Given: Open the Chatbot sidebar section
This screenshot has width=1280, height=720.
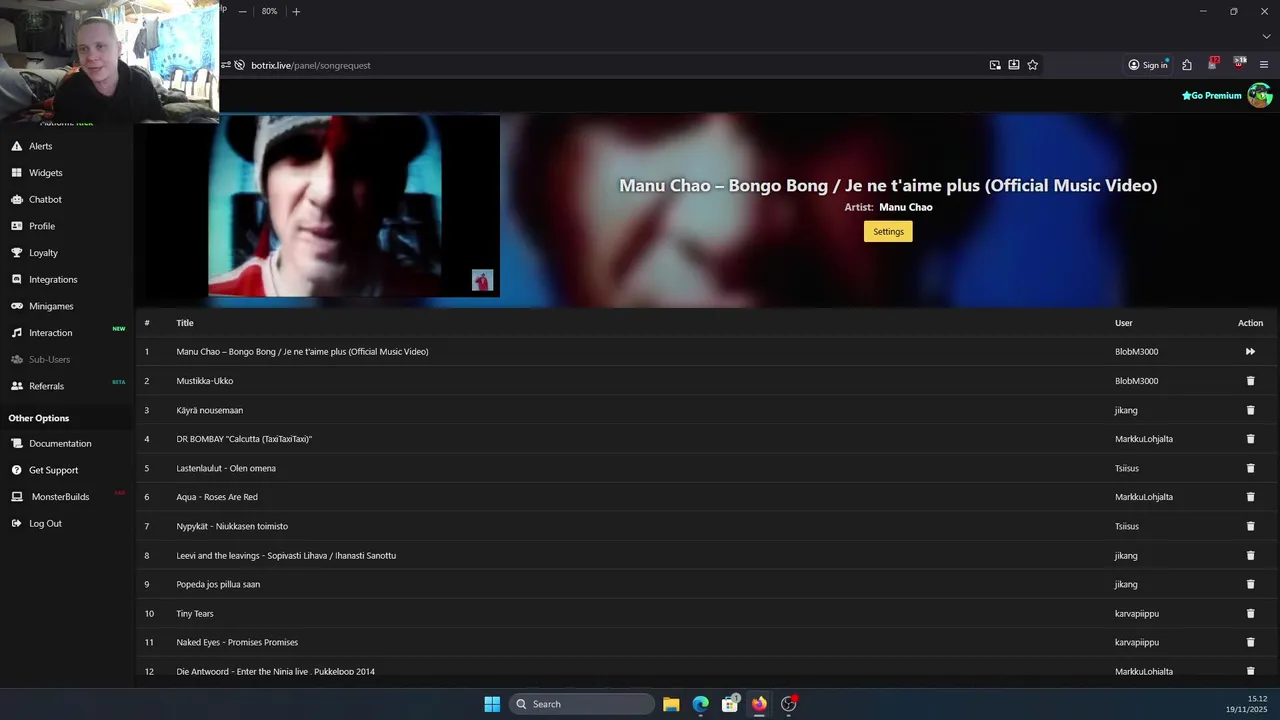Looking at the screenshot, I should [x=45, y=199].
